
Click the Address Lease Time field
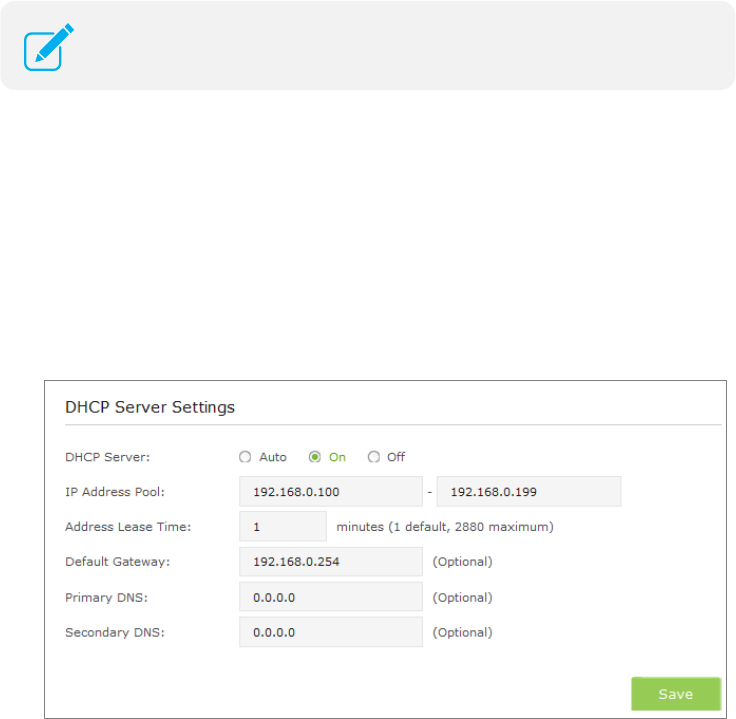283,527
